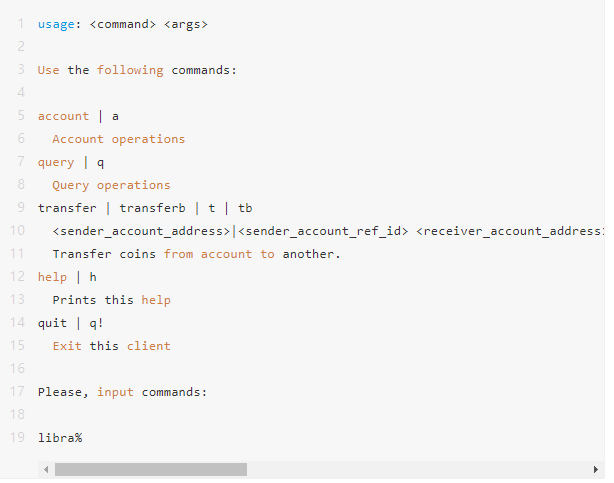Click the horizontal scrollbar thumb

[x=151, y=469]
